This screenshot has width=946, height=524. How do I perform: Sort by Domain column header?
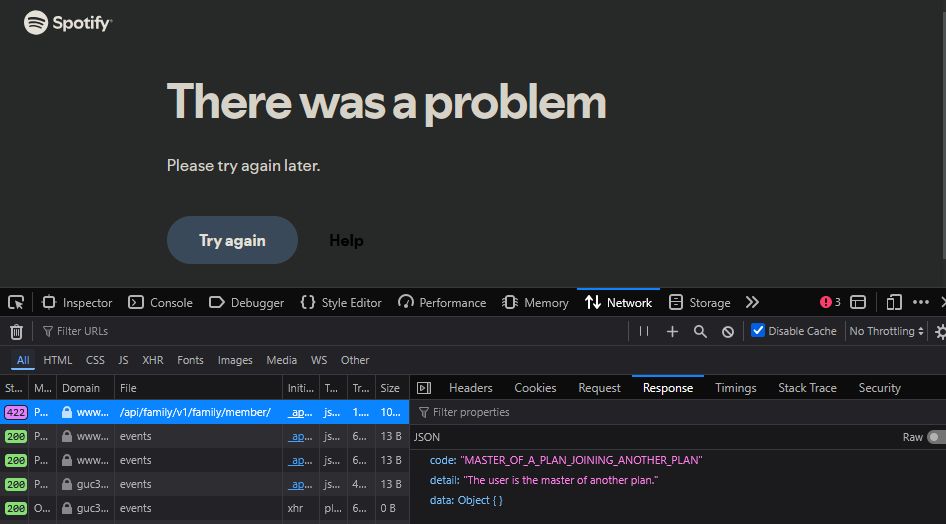[x=85, y=388]
